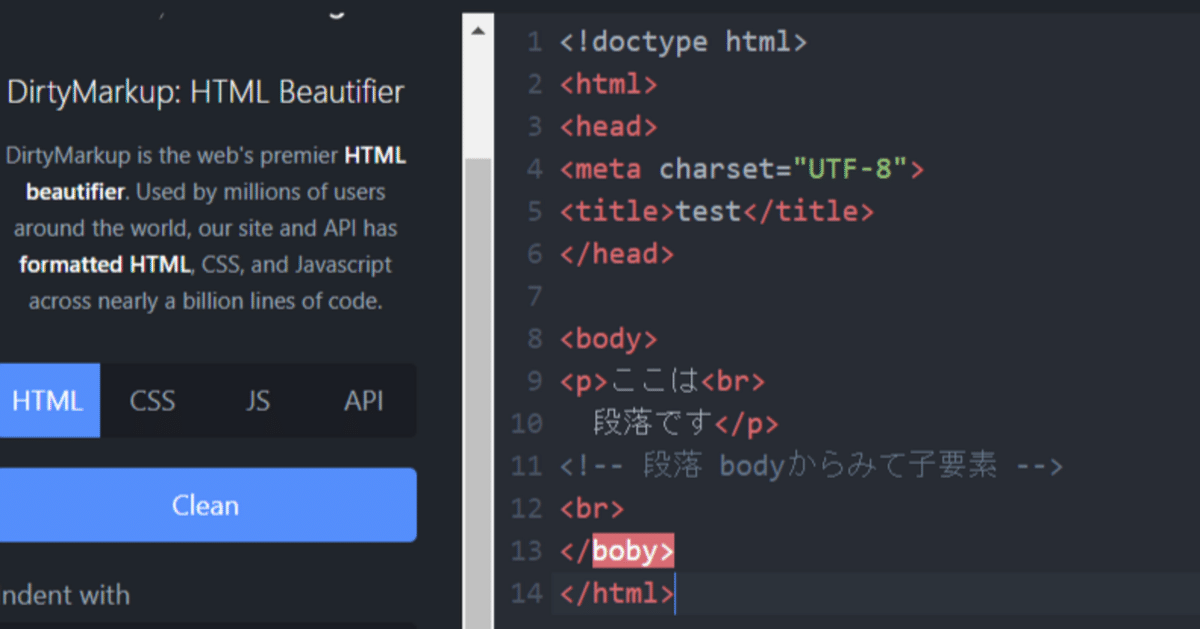Click the <title>test</title> line

(717, 211)
